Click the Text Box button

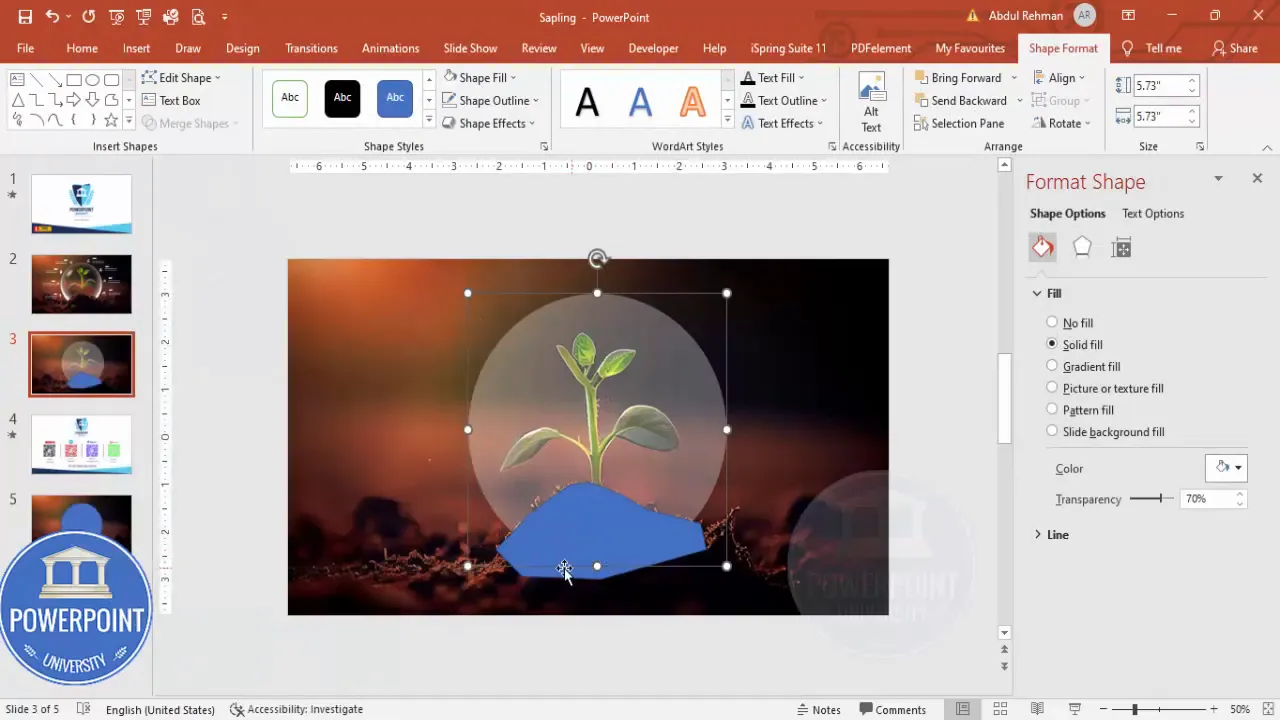[171, 100]
